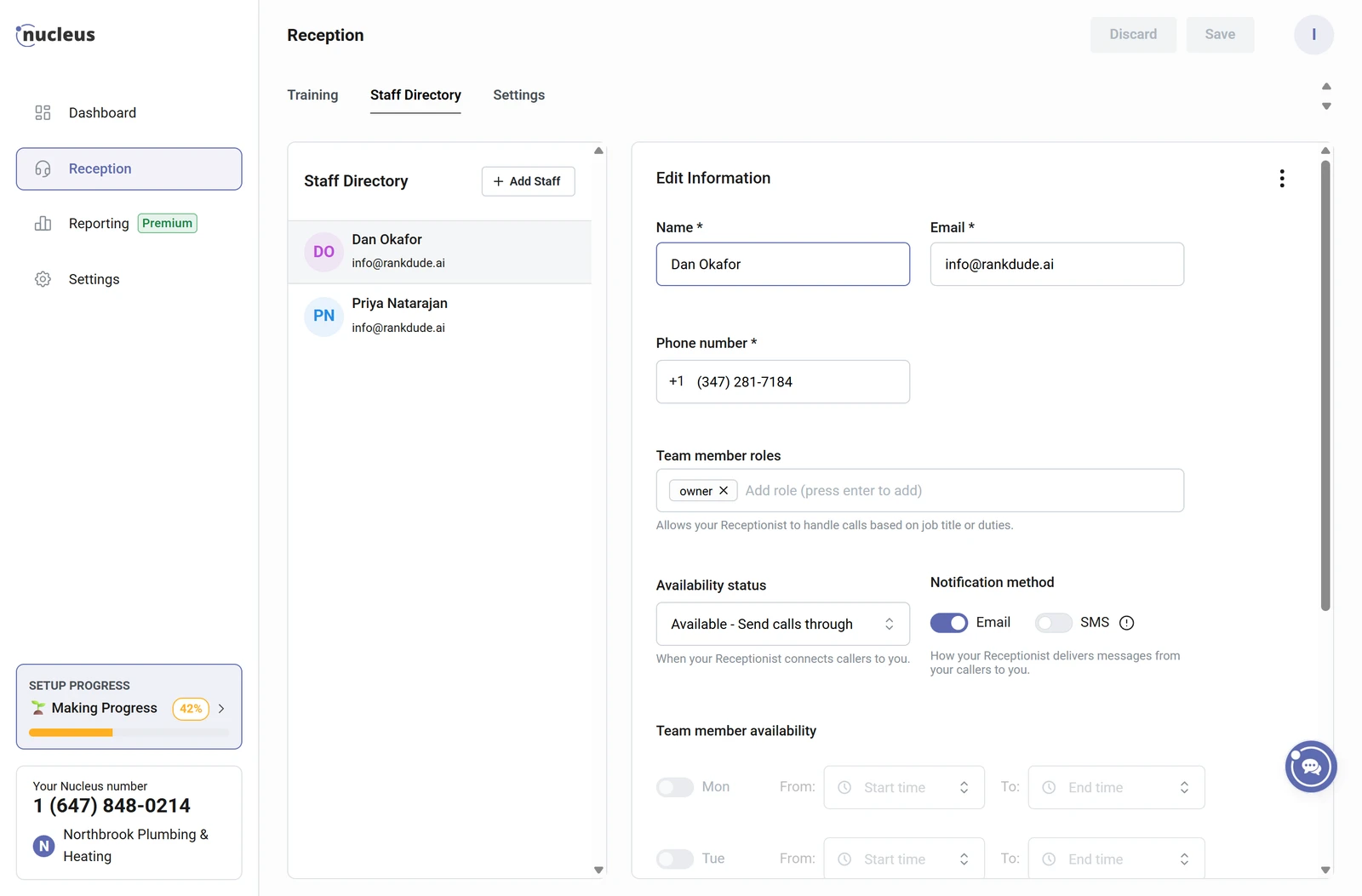Open Monday End time dropdown
The height and width of the screenshot is (896, 1362).
[1116, 788]
